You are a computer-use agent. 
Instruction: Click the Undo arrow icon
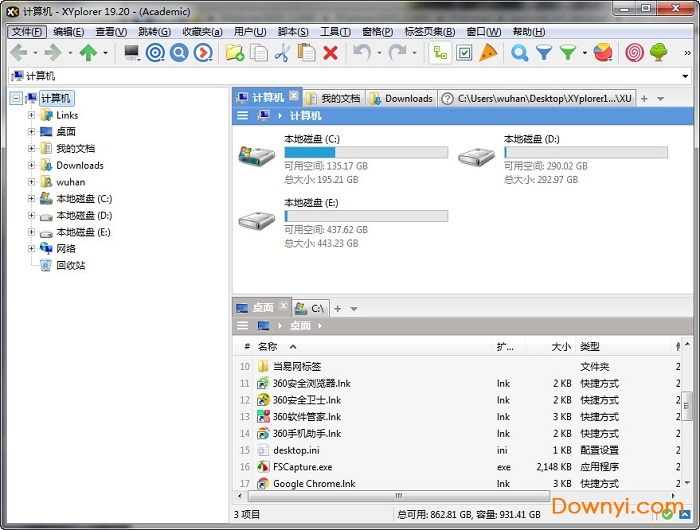[x=361, y=53]
